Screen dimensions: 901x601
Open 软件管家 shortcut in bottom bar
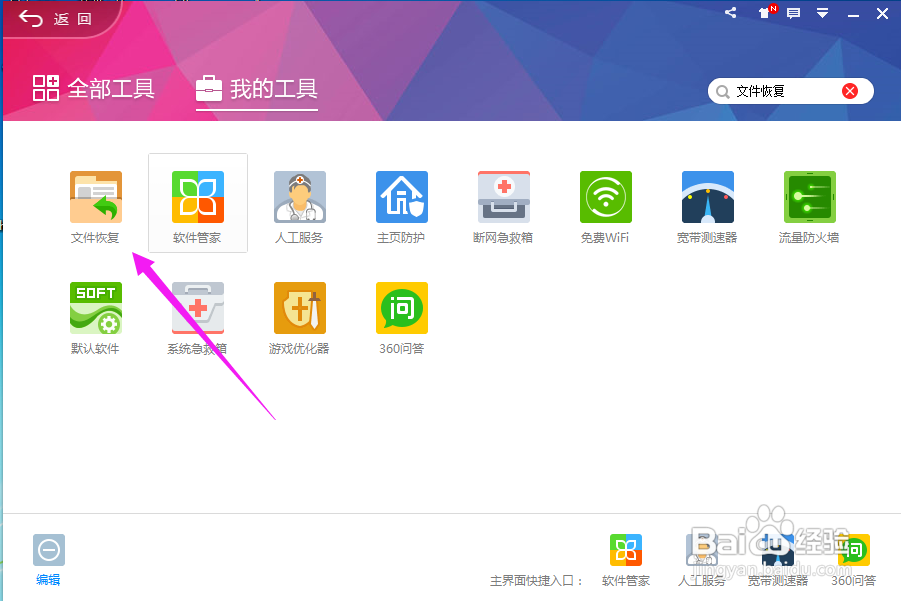click(x=626, y=550)
